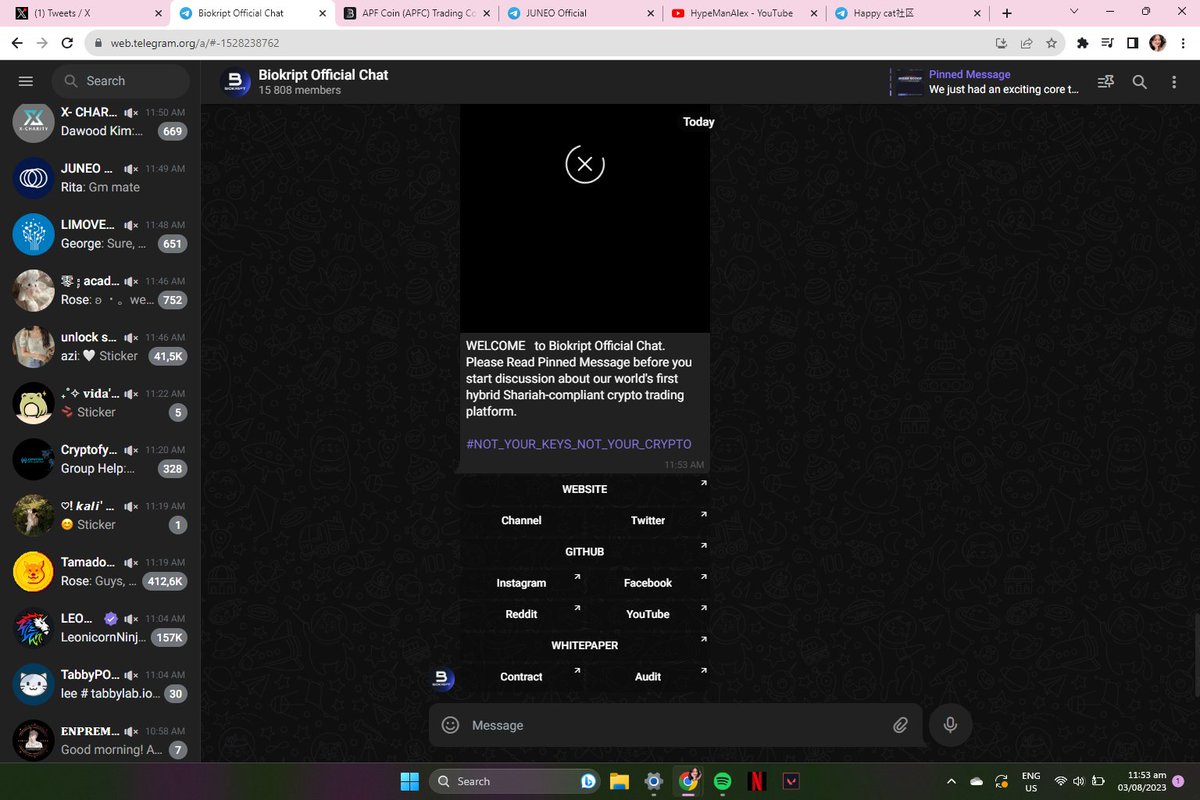Viewport: 1200px width, 800px height.
Task: Open pinned messages list icon
Action: point(1106,82)
